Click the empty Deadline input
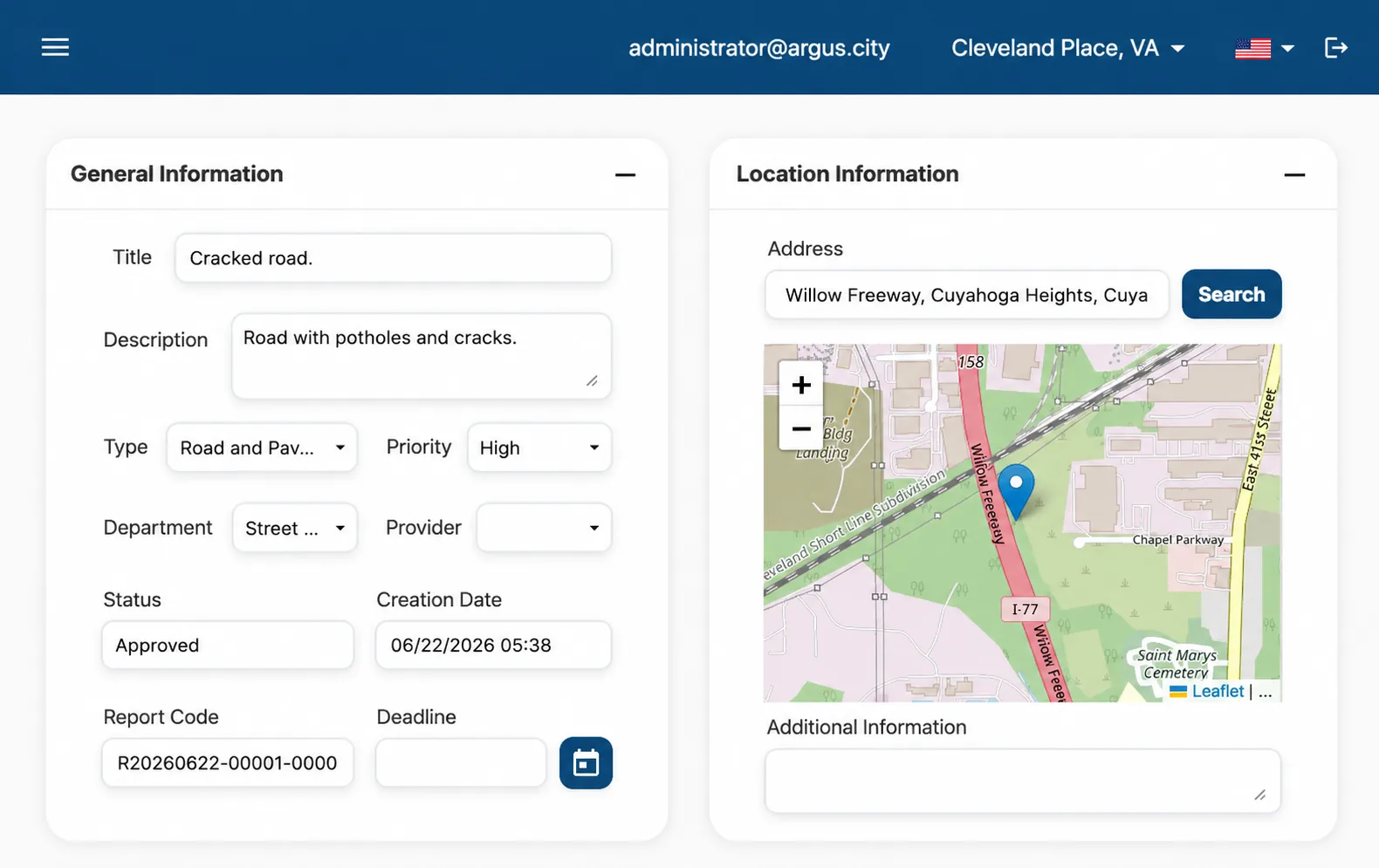Viewport: 1379px width, 868px height. click(x=461, y=762)
